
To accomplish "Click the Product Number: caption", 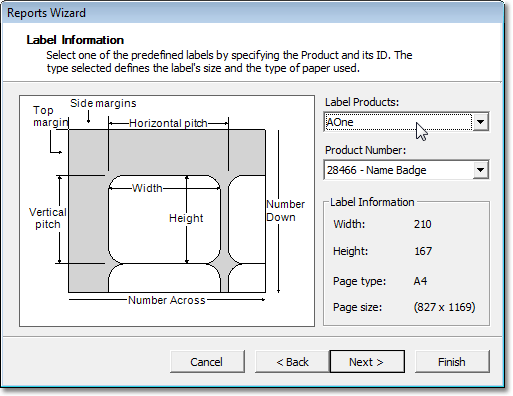I will click(x=366, y=150).
